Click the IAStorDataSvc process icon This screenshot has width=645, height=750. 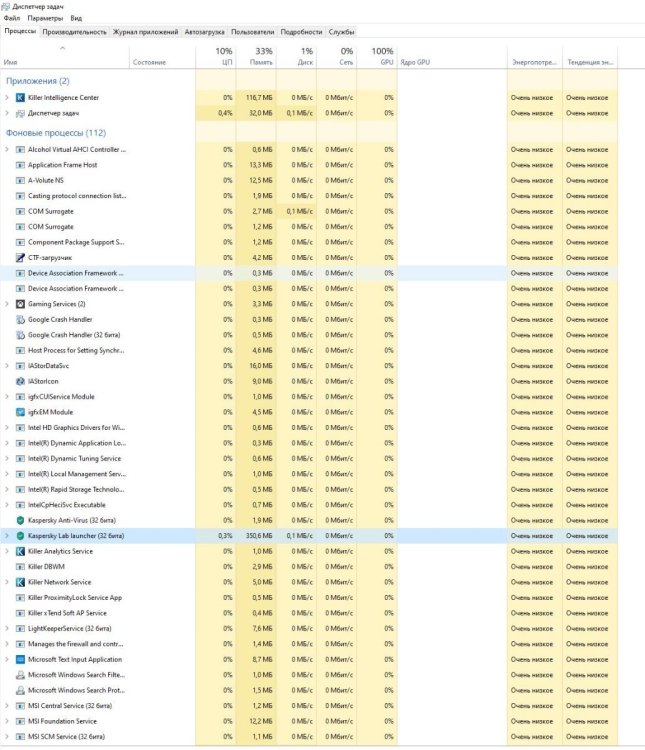click(20, 366)
